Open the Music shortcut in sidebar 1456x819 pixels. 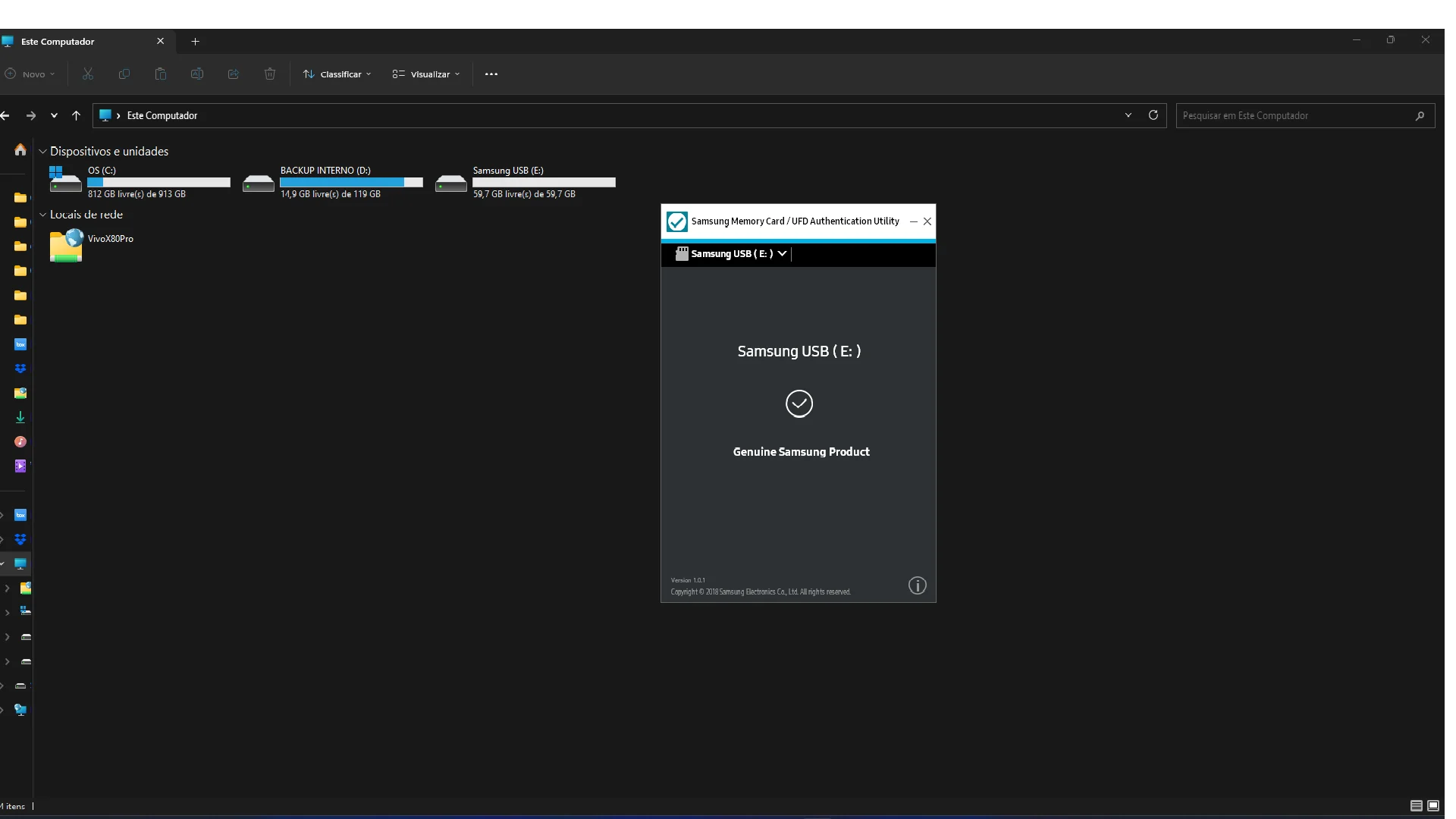click(x=20, y=441)
